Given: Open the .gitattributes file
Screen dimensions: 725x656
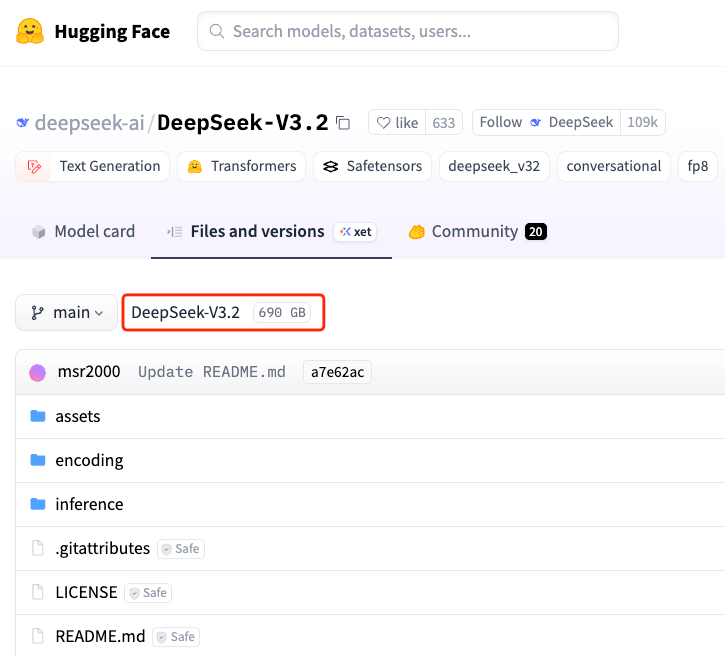Looking at the screenshot, I should coord(103,548).
